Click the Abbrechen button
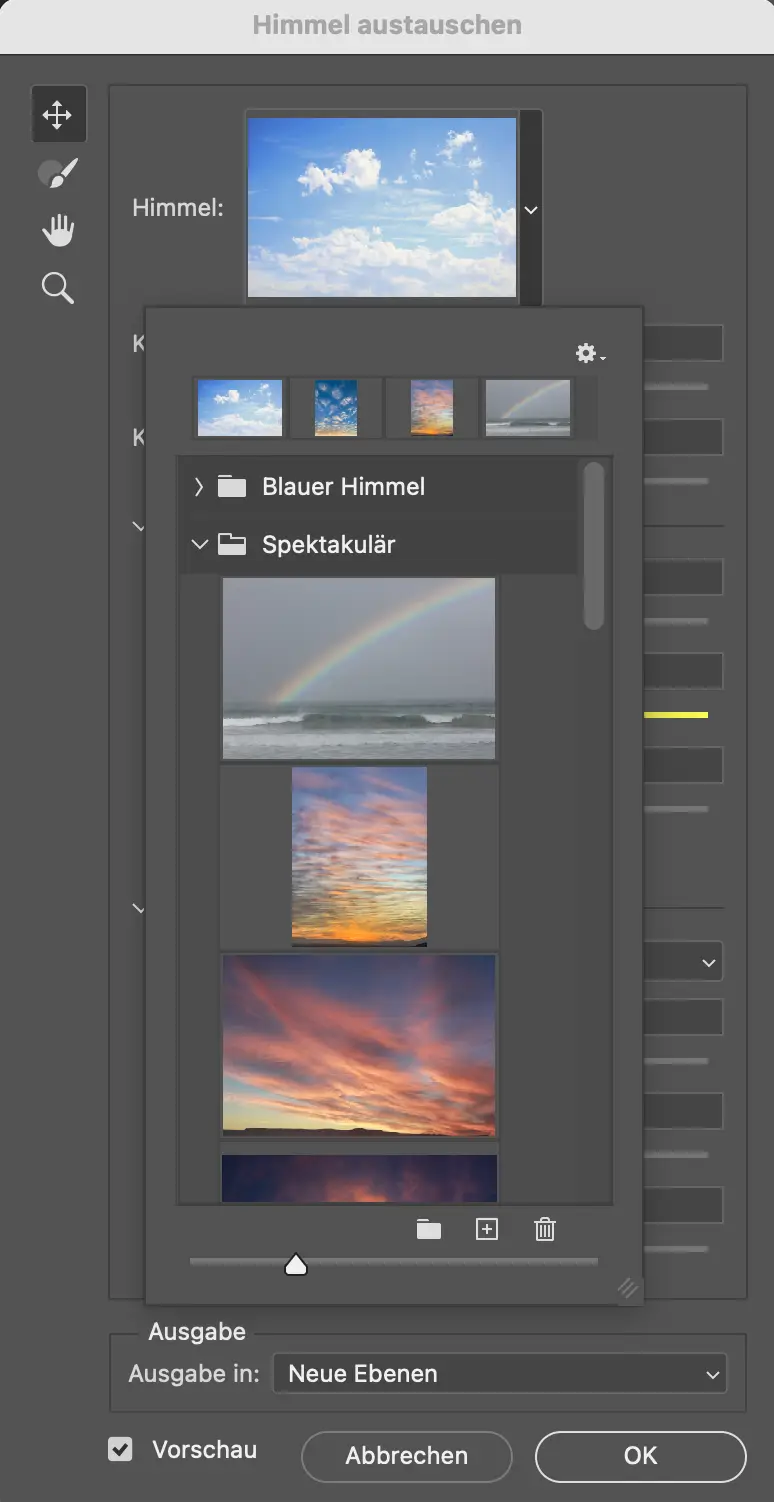The width and height of the screenshot is (774, 1502). pyautogui.click(x=406, y=1456)
